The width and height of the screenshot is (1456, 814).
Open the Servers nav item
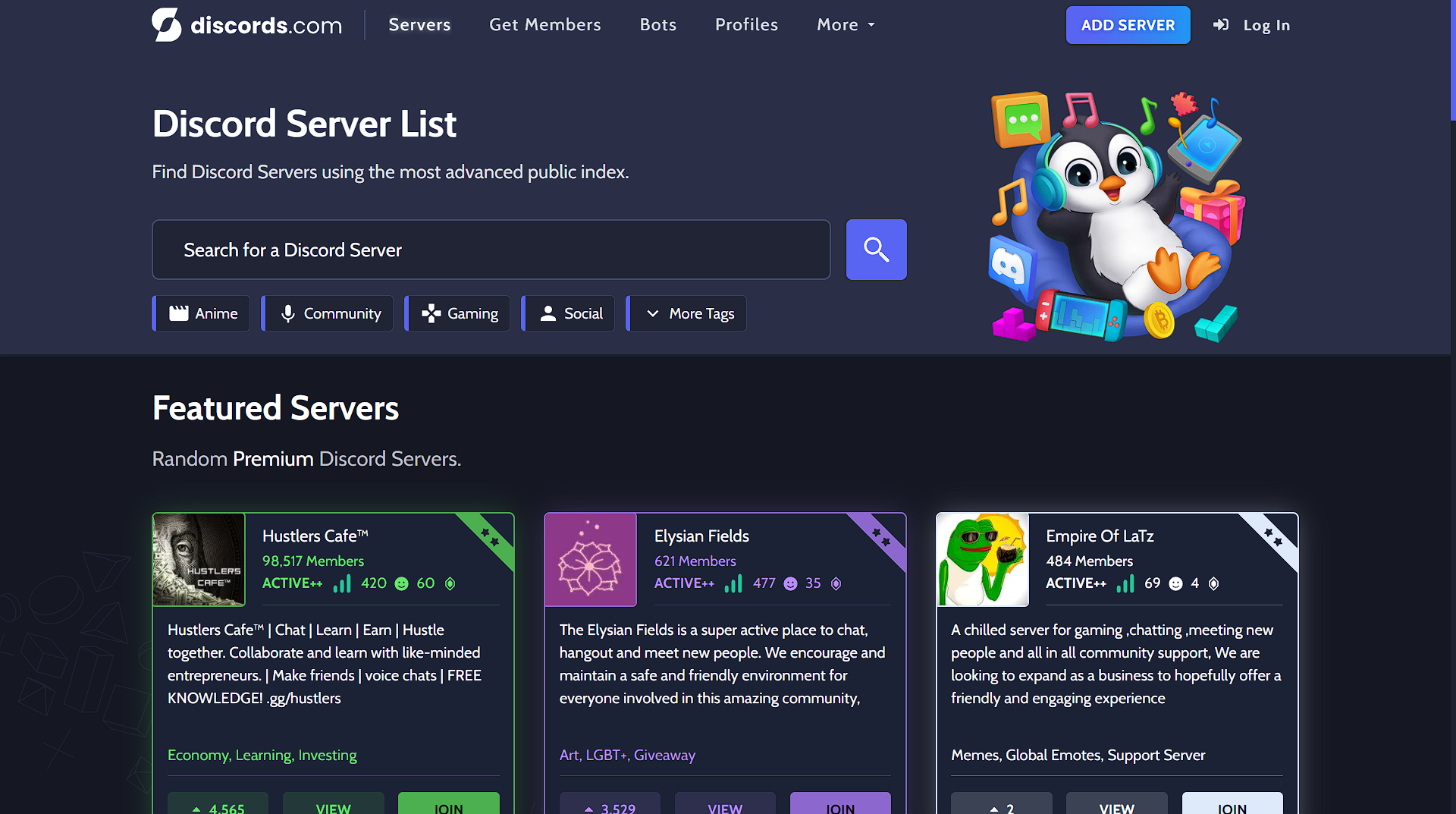419,25
